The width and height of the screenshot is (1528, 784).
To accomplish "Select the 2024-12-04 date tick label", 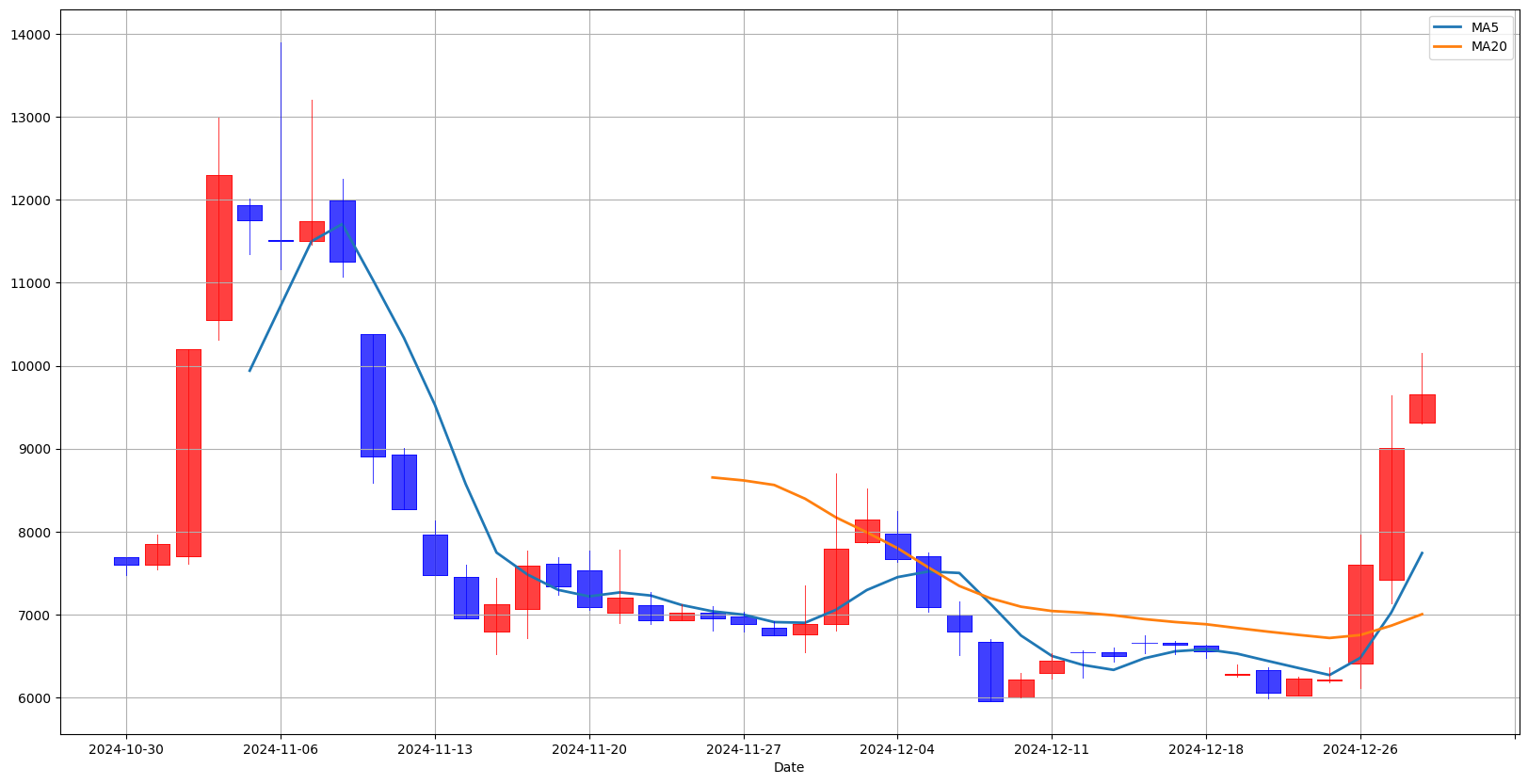I will click(x=897, y=749).
